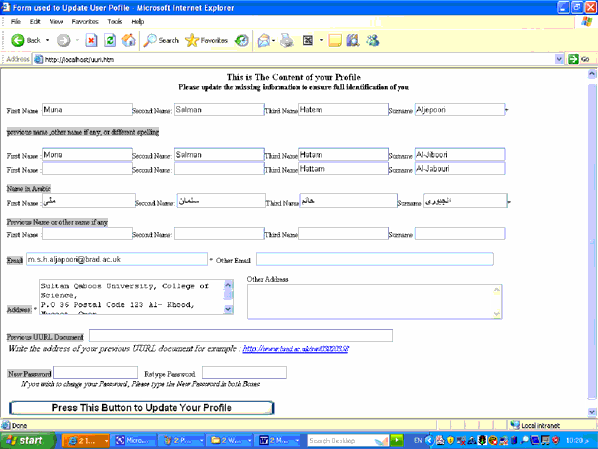The width and height of the screenshot is (598, 449).
Task: Click the New Password field
Action: (95, 373)
